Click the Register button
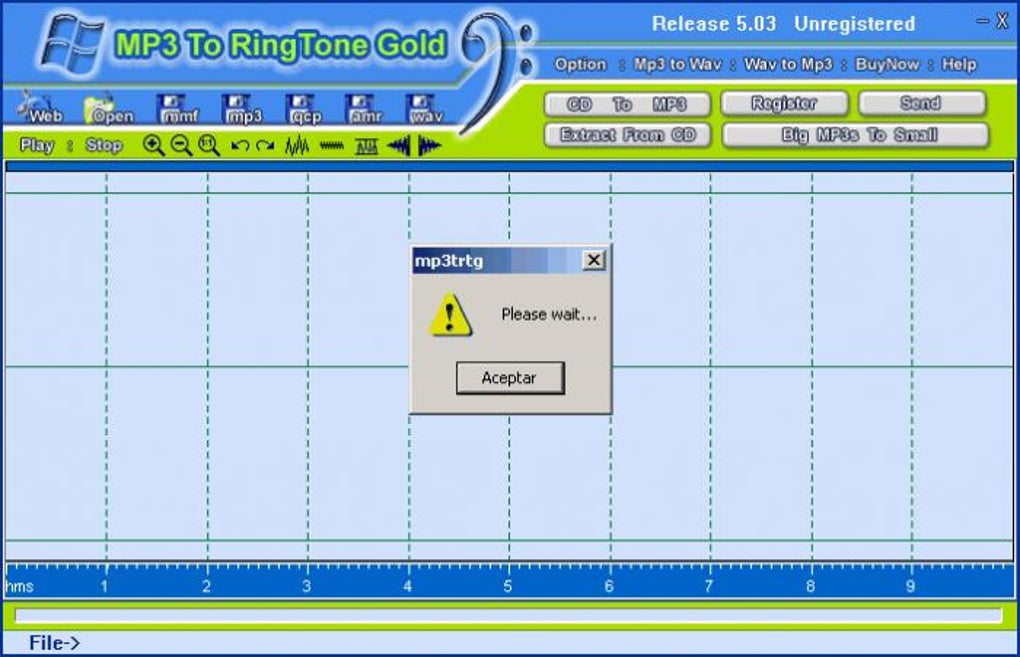Viewport: 1020px width, 657px height. [x=784, y=103]
